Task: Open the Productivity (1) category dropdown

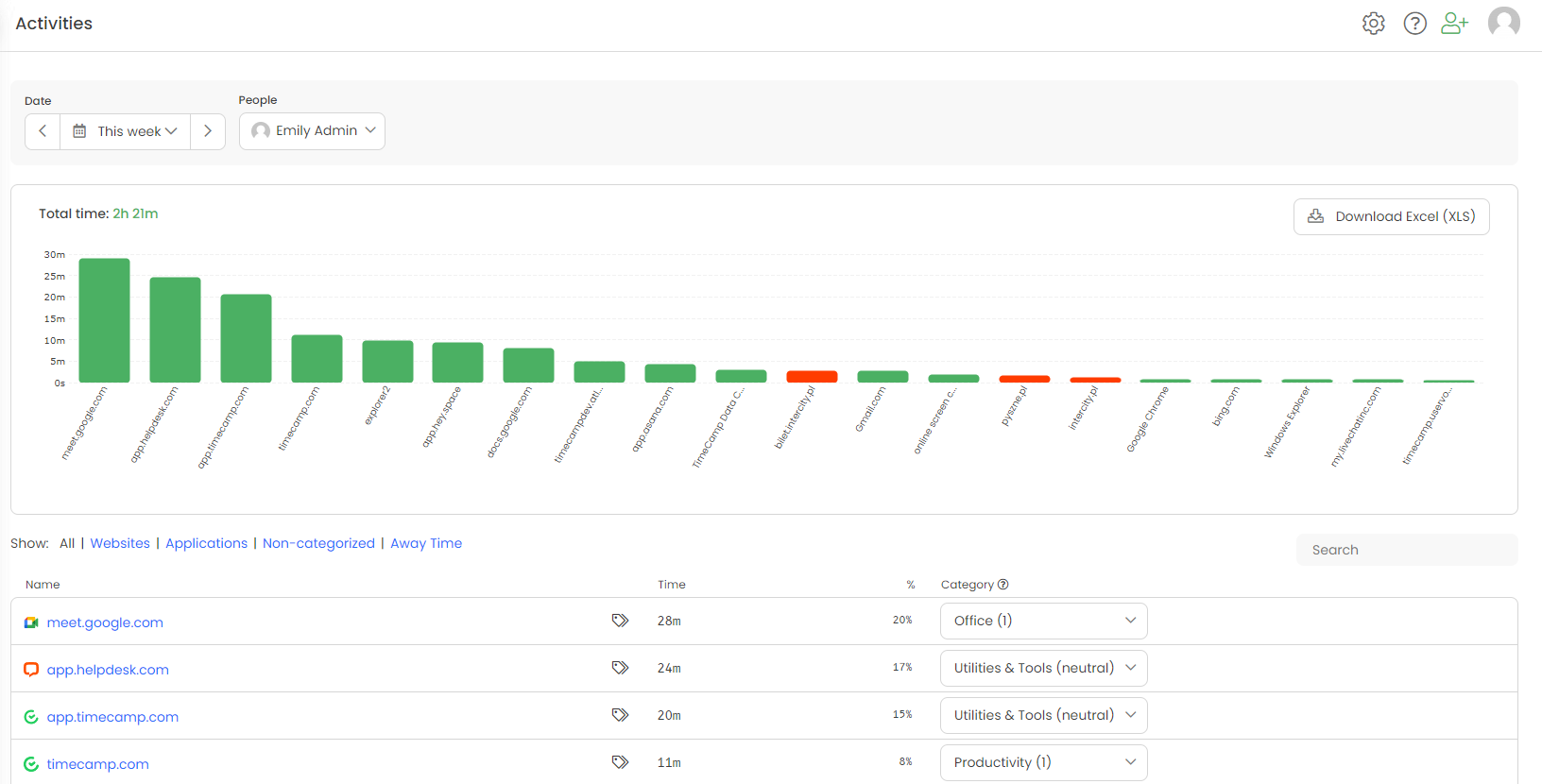Action: 1044,762
